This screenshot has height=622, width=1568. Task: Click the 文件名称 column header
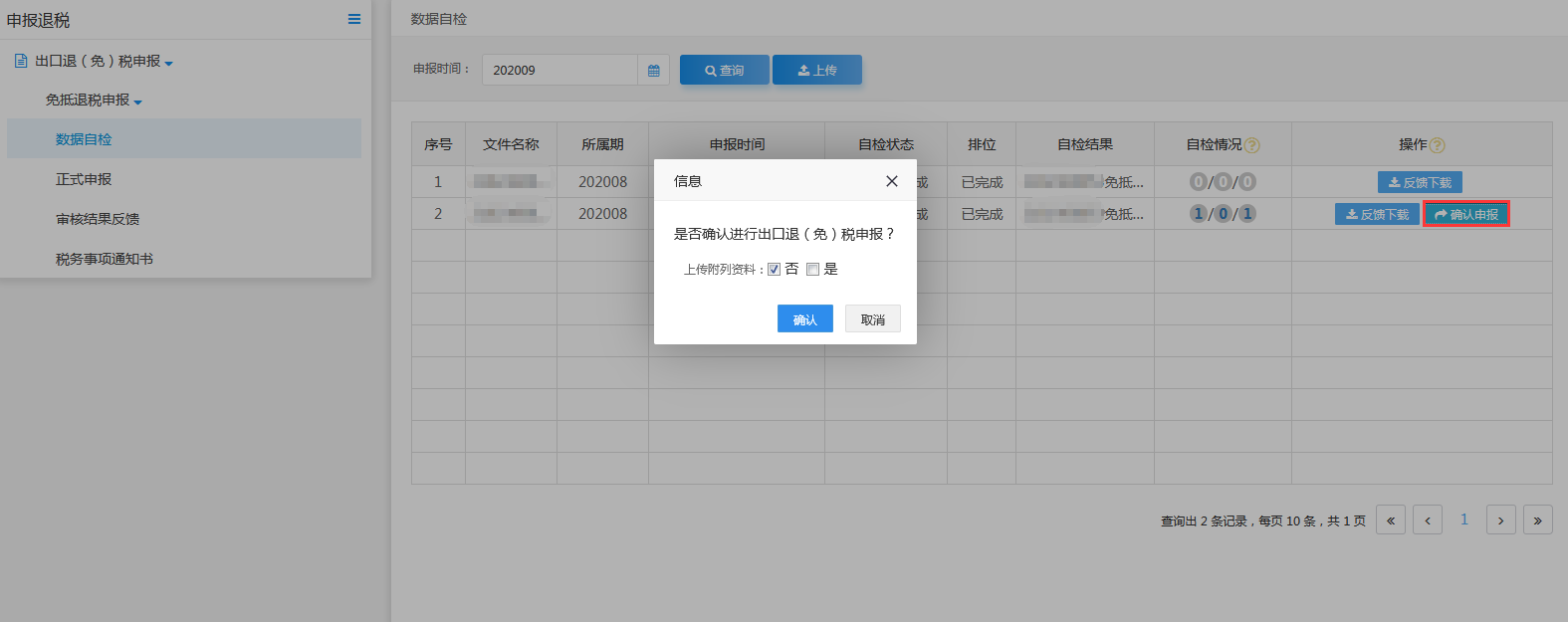tap(511, 144)
